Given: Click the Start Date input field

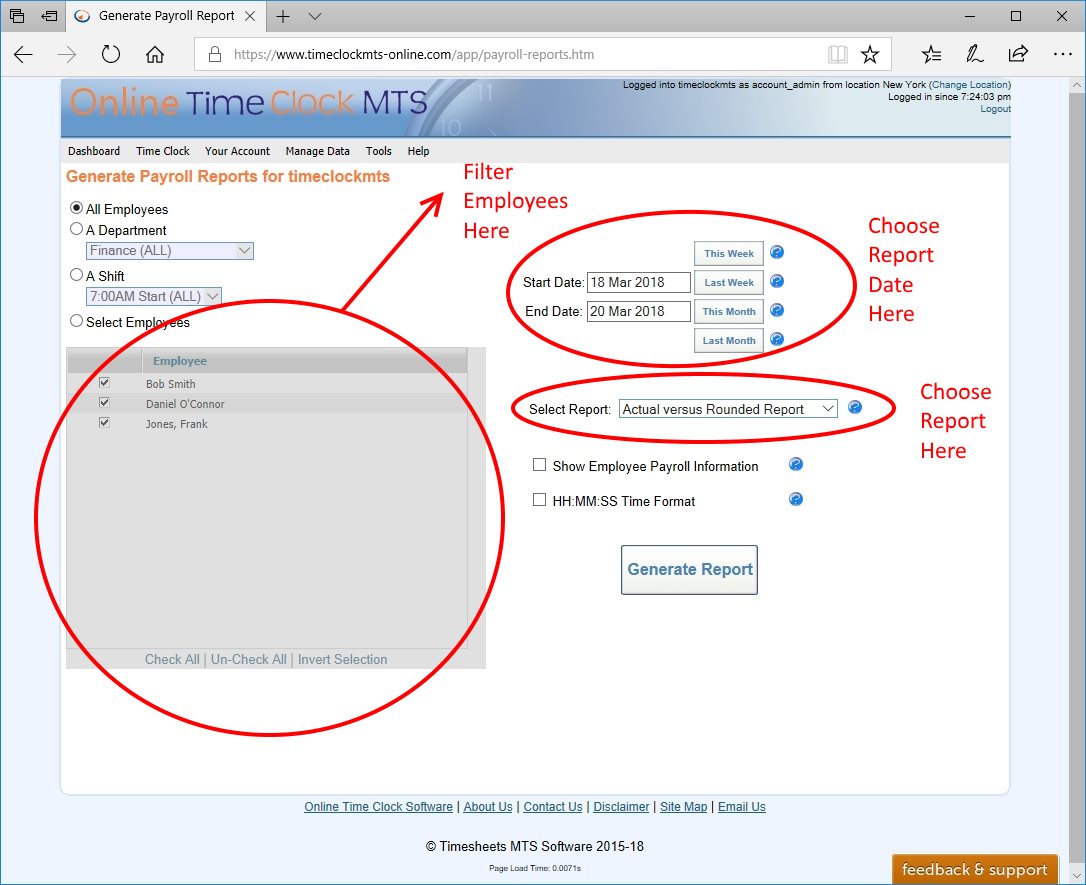Looking at the screenshot, I should coord(639,283).
